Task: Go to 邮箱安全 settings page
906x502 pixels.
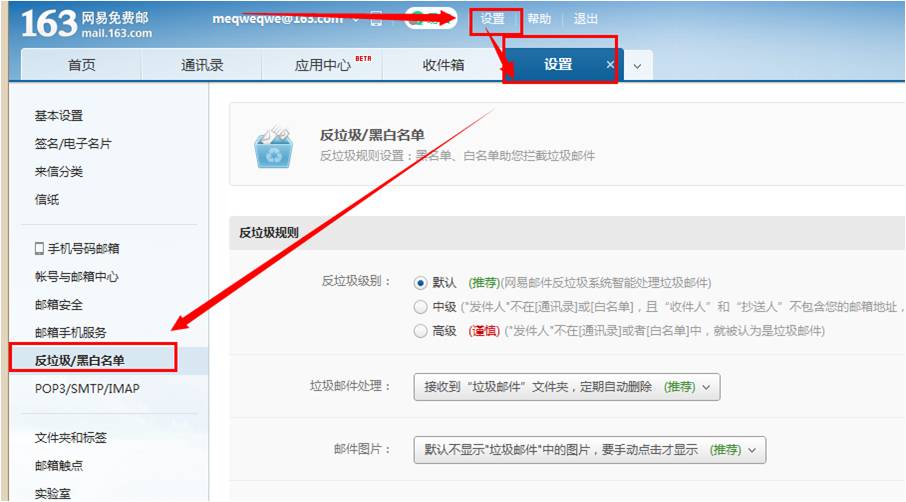Action: [59, 304]
